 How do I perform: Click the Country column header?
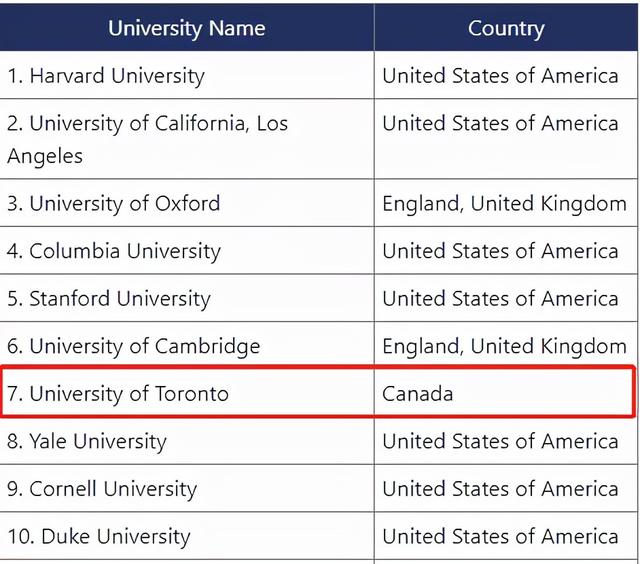(x=506, y=27)
